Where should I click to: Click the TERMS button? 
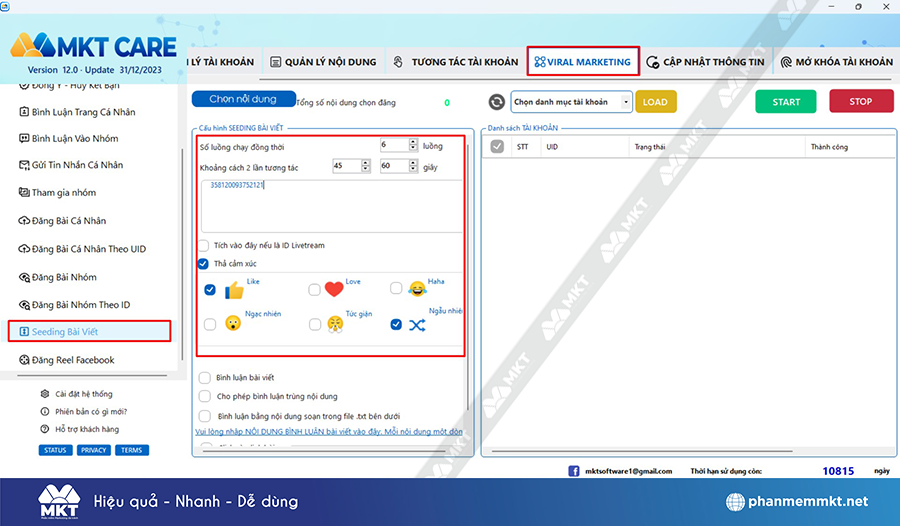132,450
